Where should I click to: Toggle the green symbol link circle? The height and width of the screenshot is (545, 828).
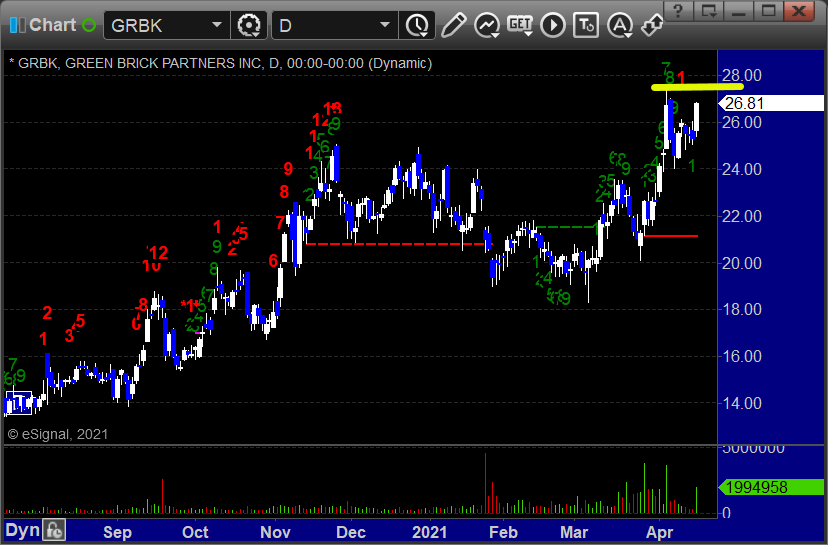point(89,25)
